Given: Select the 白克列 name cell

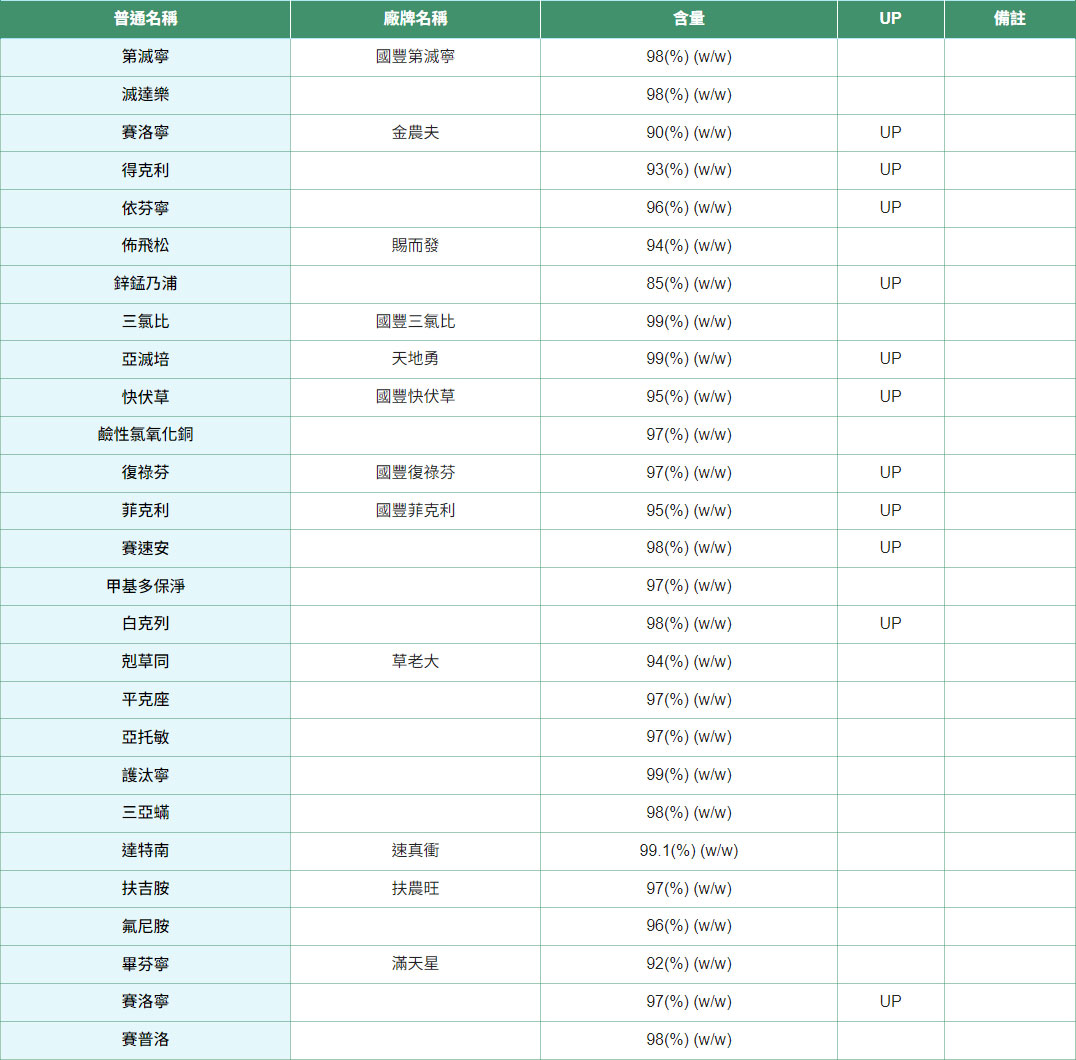Looking at the screenshot, I should pyautogui.click(x=145, y=624).
